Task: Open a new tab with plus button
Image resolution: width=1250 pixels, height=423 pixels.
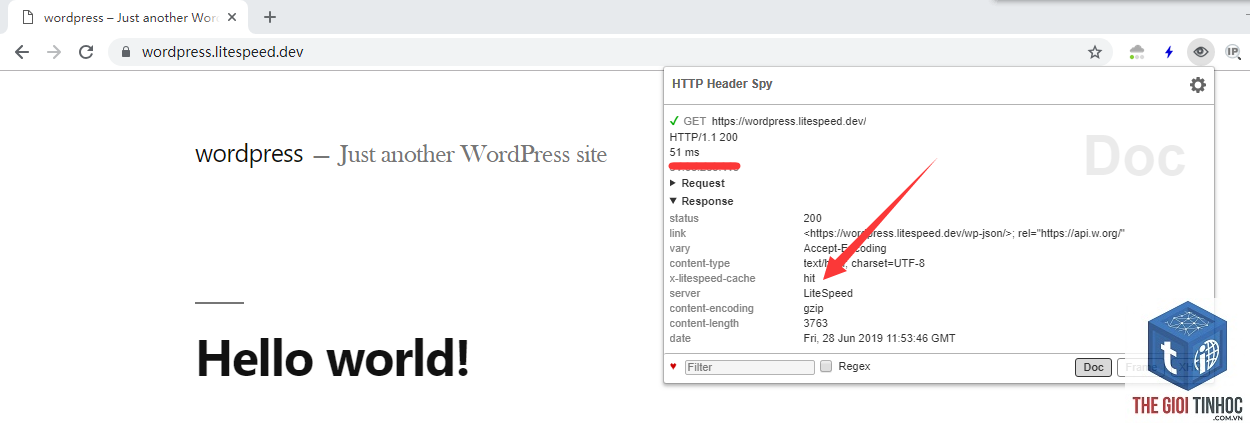Action: (270, 17)
